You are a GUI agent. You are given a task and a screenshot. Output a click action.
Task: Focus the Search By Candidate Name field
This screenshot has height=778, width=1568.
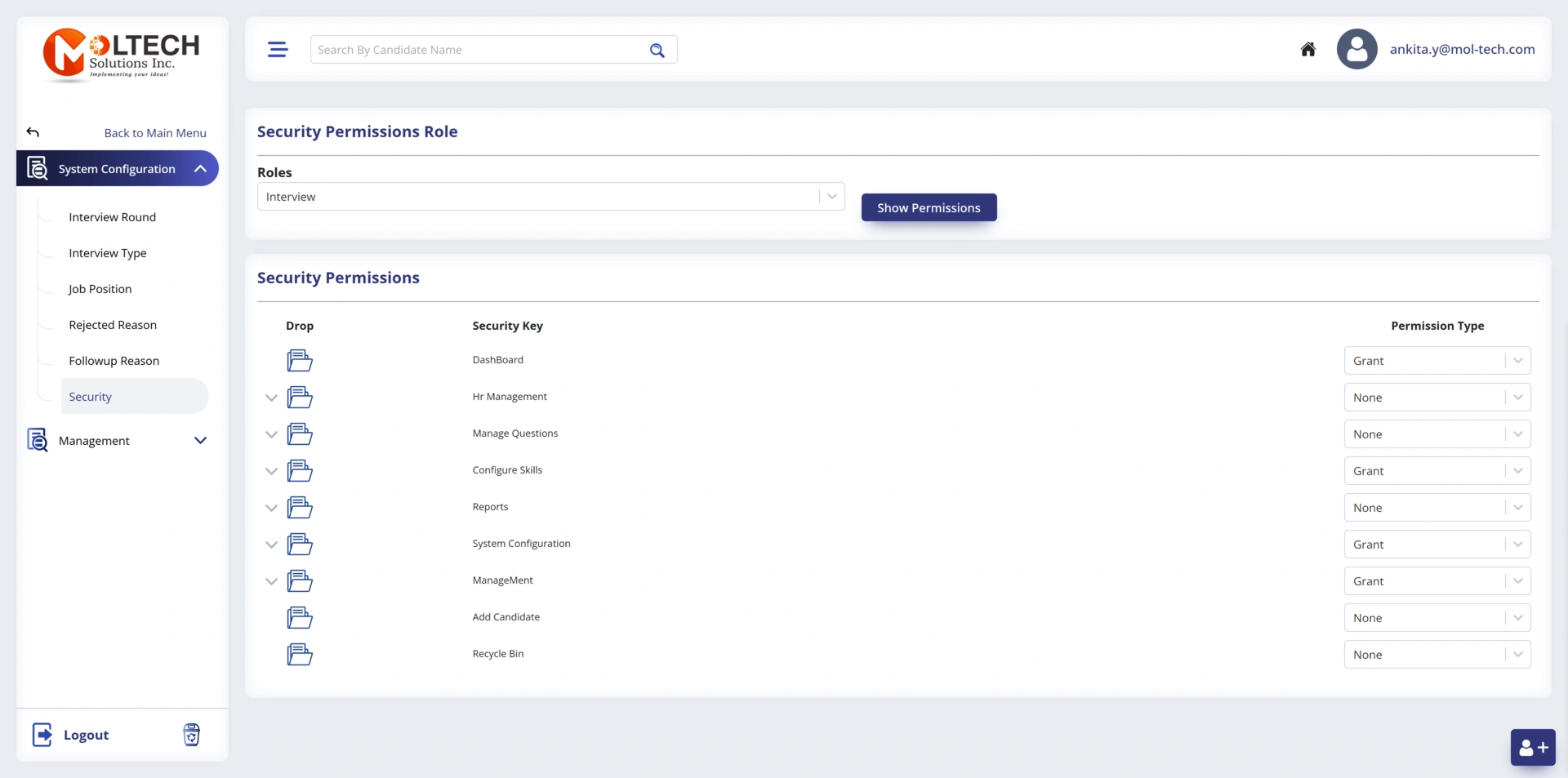pos(478,50)
